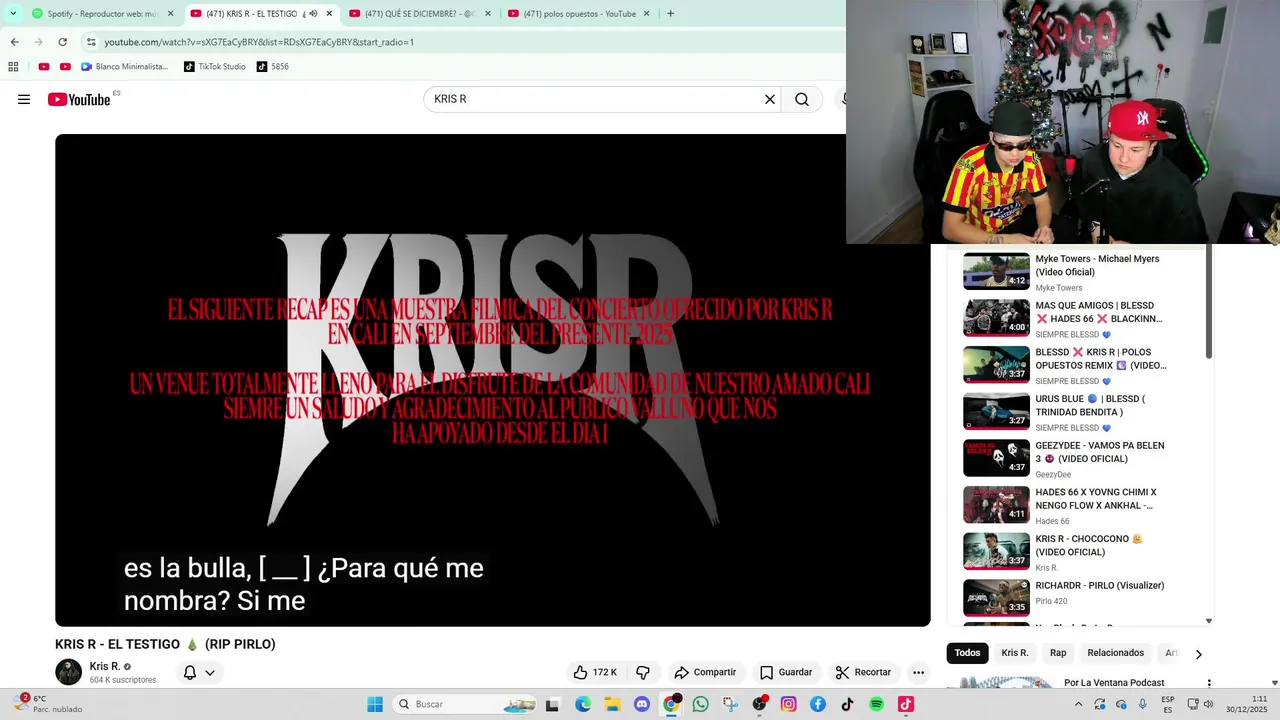This screenshot has width=1280, height=720.
Task: Open the Kris R. channel name link
Action: click(x=105, y=666)
